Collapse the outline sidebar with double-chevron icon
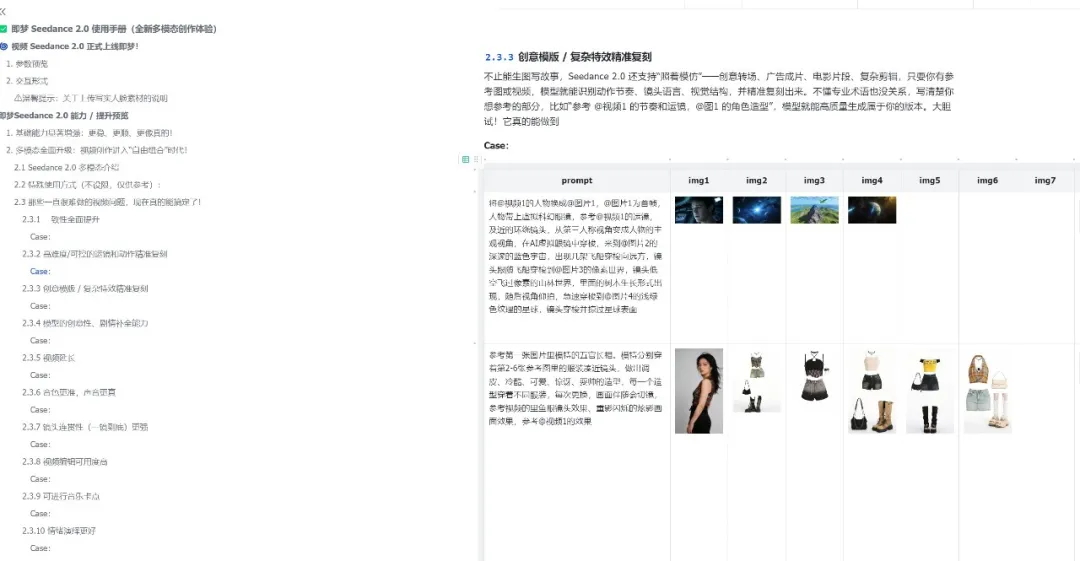1080x561 pixels. click(x=3, y=10)
